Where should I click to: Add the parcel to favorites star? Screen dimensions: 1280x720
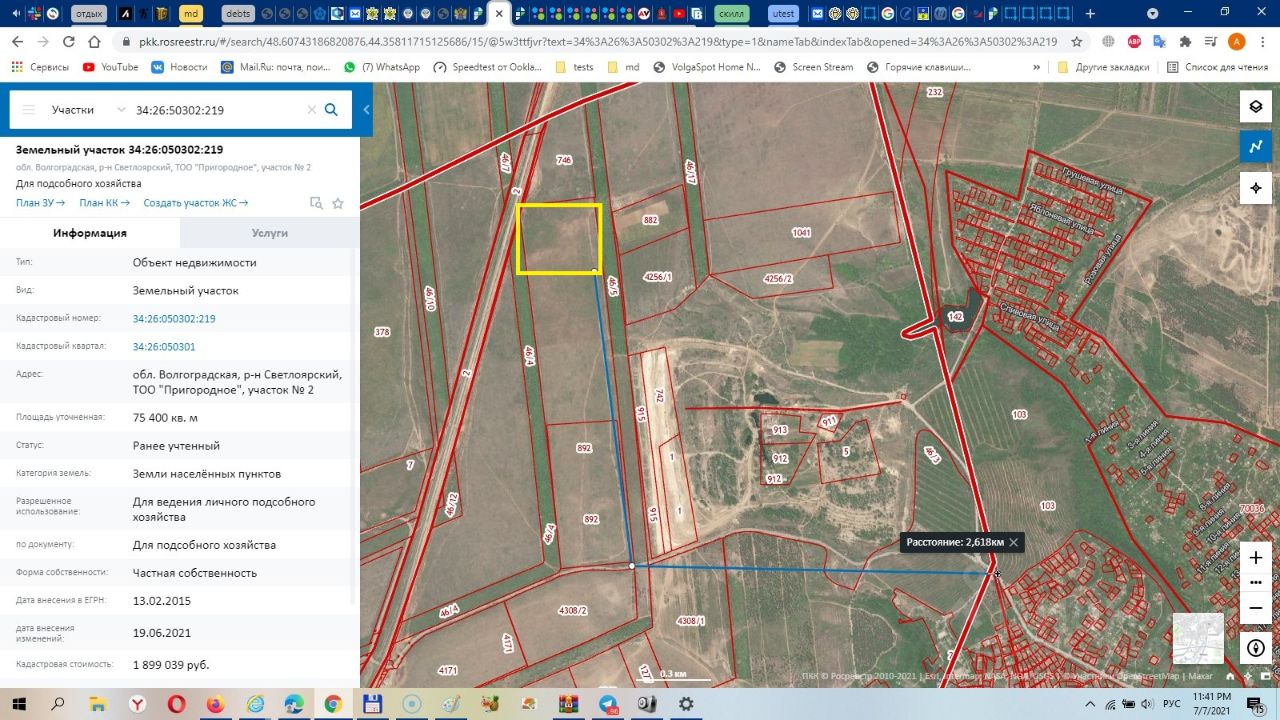(x=338, y=203)
